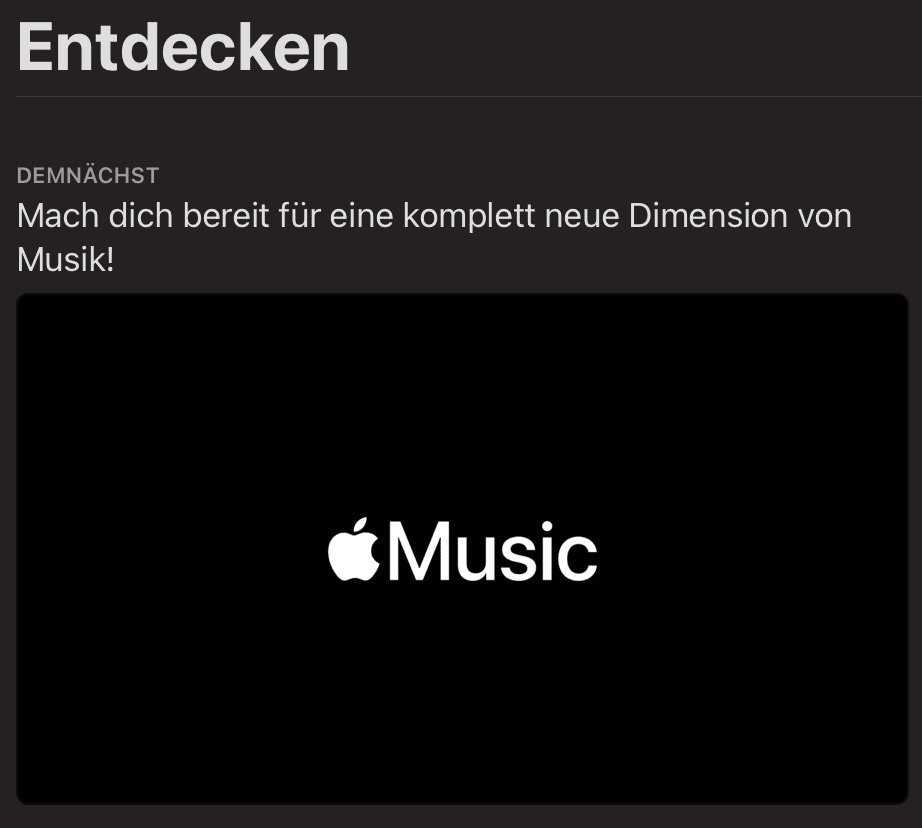Click the Apple logo in the banner
The width and height of the screenshot is (922, 828).
click(x=354, y=550)
